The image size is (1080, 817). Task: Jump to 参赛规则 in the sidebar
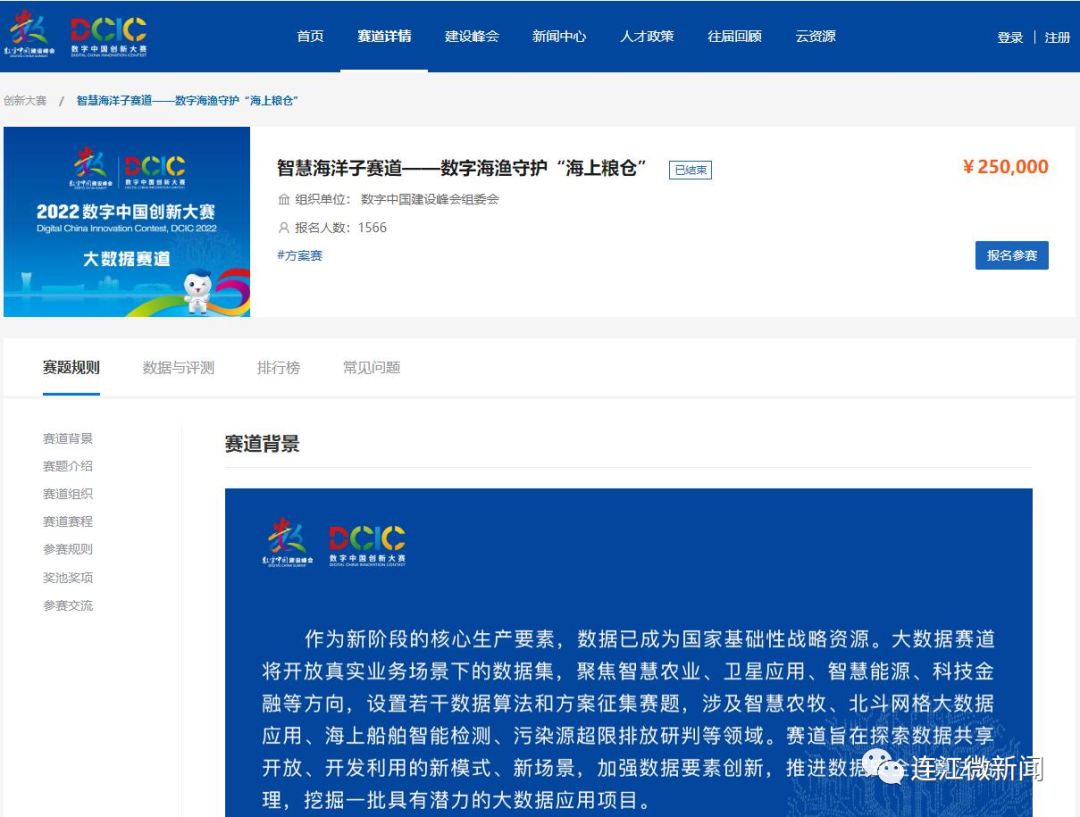[x=68, y=550]
